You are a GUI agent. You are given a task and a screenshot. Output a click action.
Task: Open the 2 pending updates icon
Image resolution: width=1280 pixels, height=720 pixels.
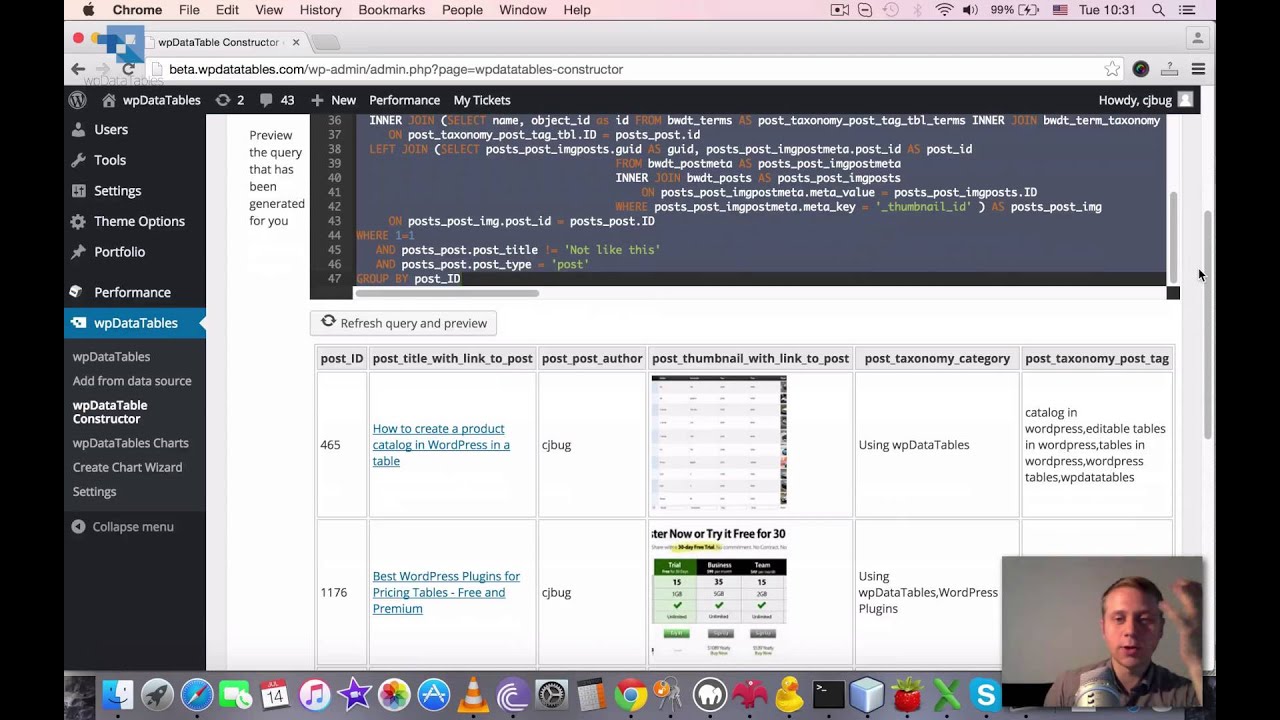click(230, 100)
